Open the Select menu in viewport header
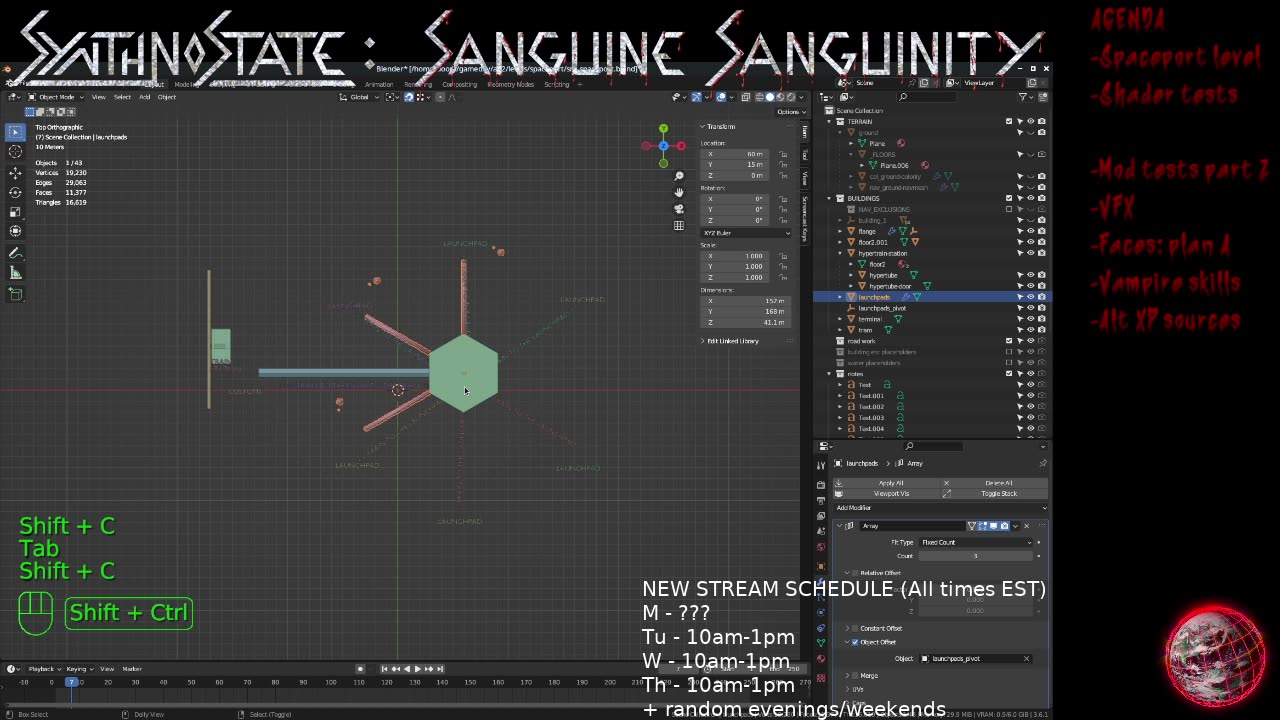The image size is (1280, 720). click(x=122, y=97)
